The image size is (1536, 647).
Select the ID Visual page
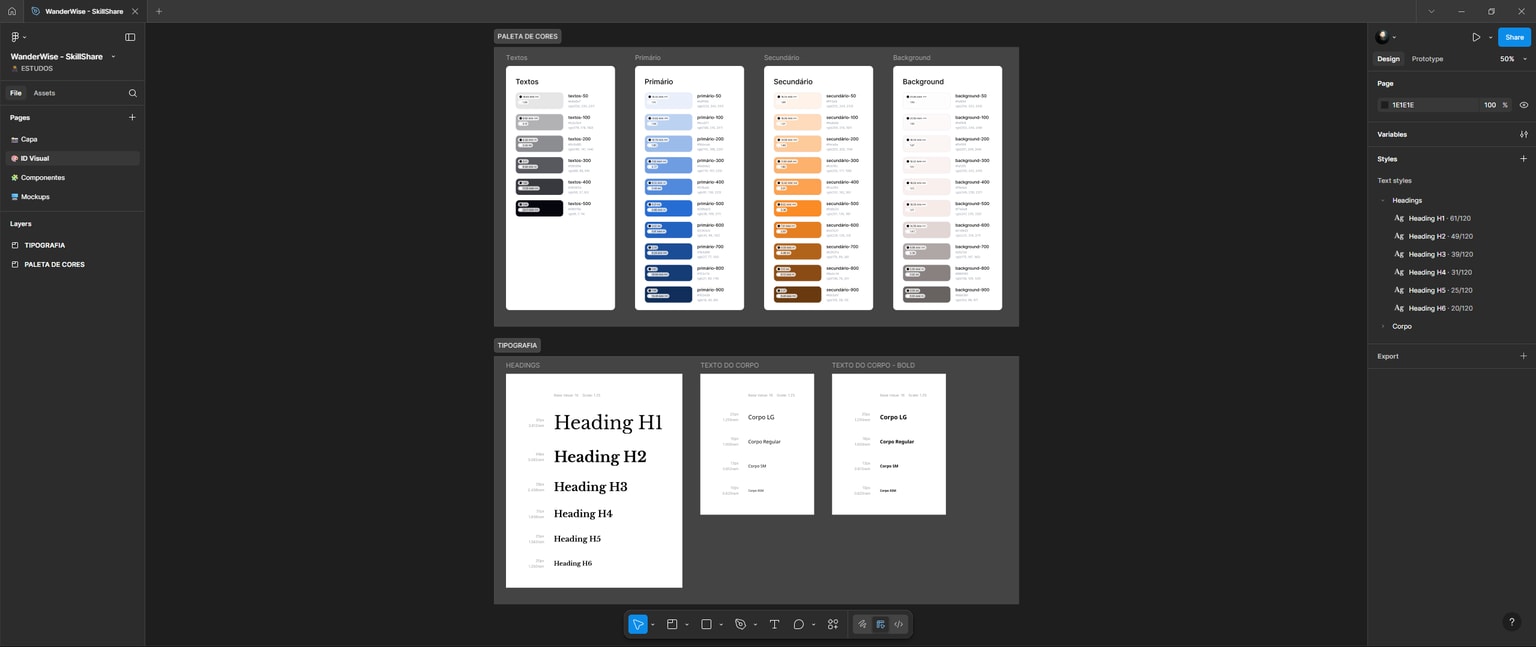tap(72, 158)
